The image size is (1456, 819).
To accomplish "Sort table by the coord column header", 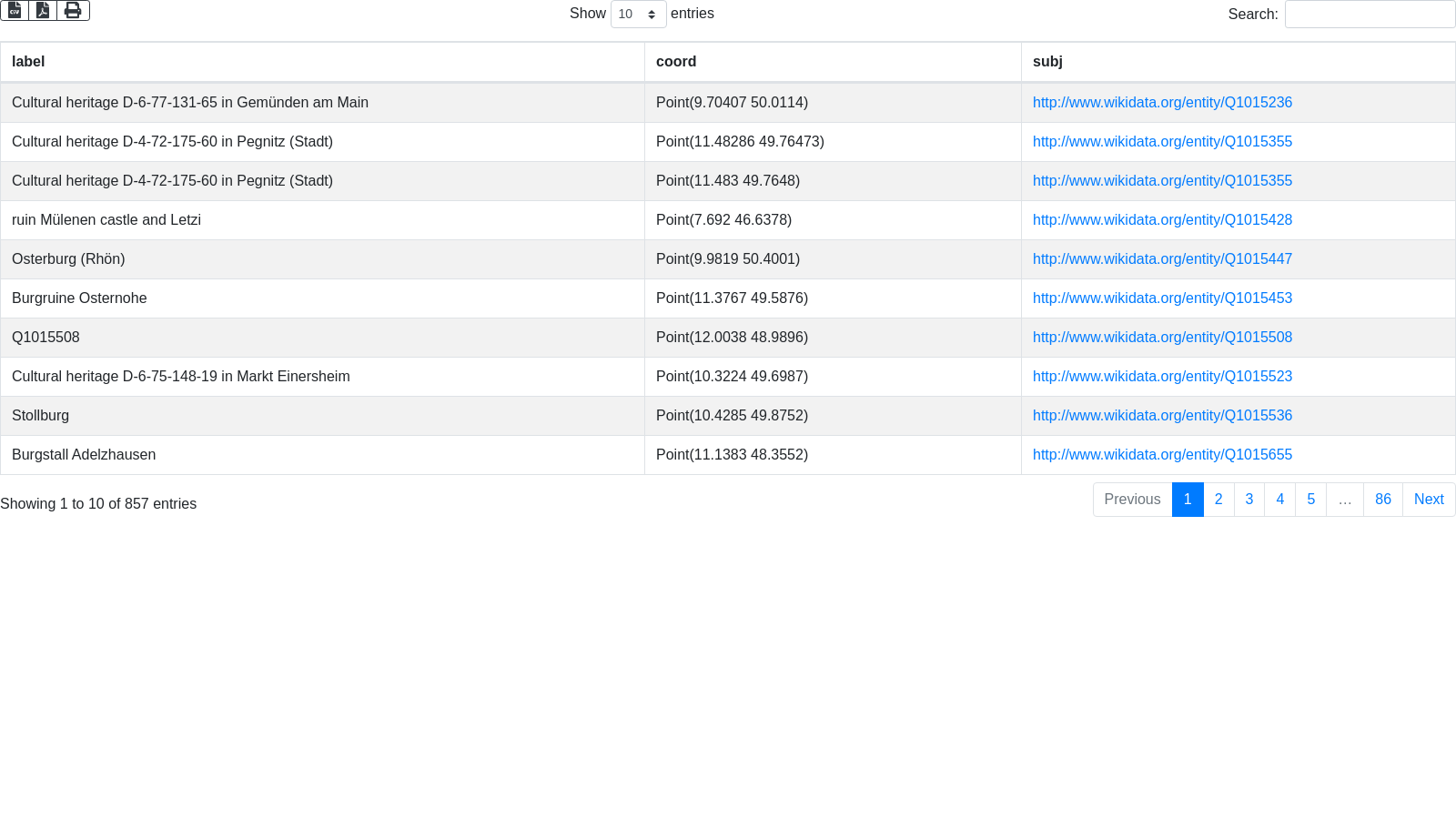I will coord(676,62).
